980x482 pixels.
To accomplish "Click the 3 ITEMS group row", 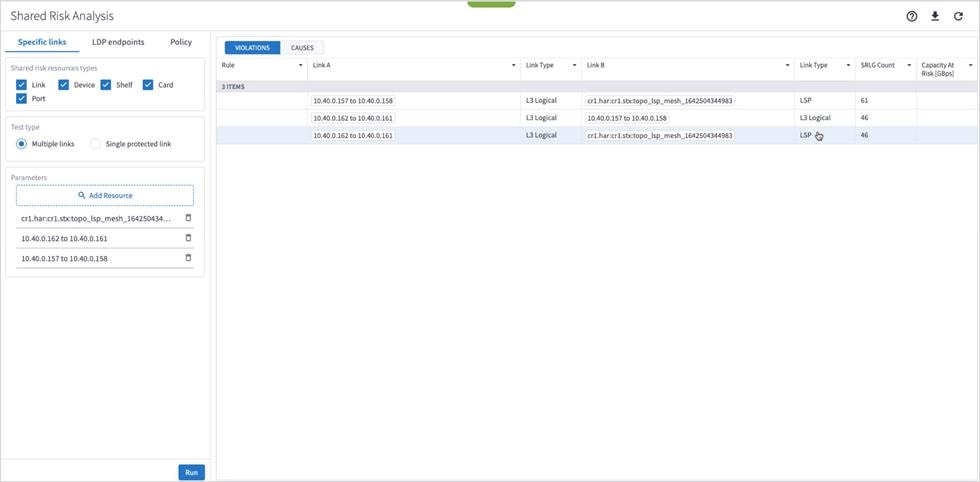I will point(597,86).
